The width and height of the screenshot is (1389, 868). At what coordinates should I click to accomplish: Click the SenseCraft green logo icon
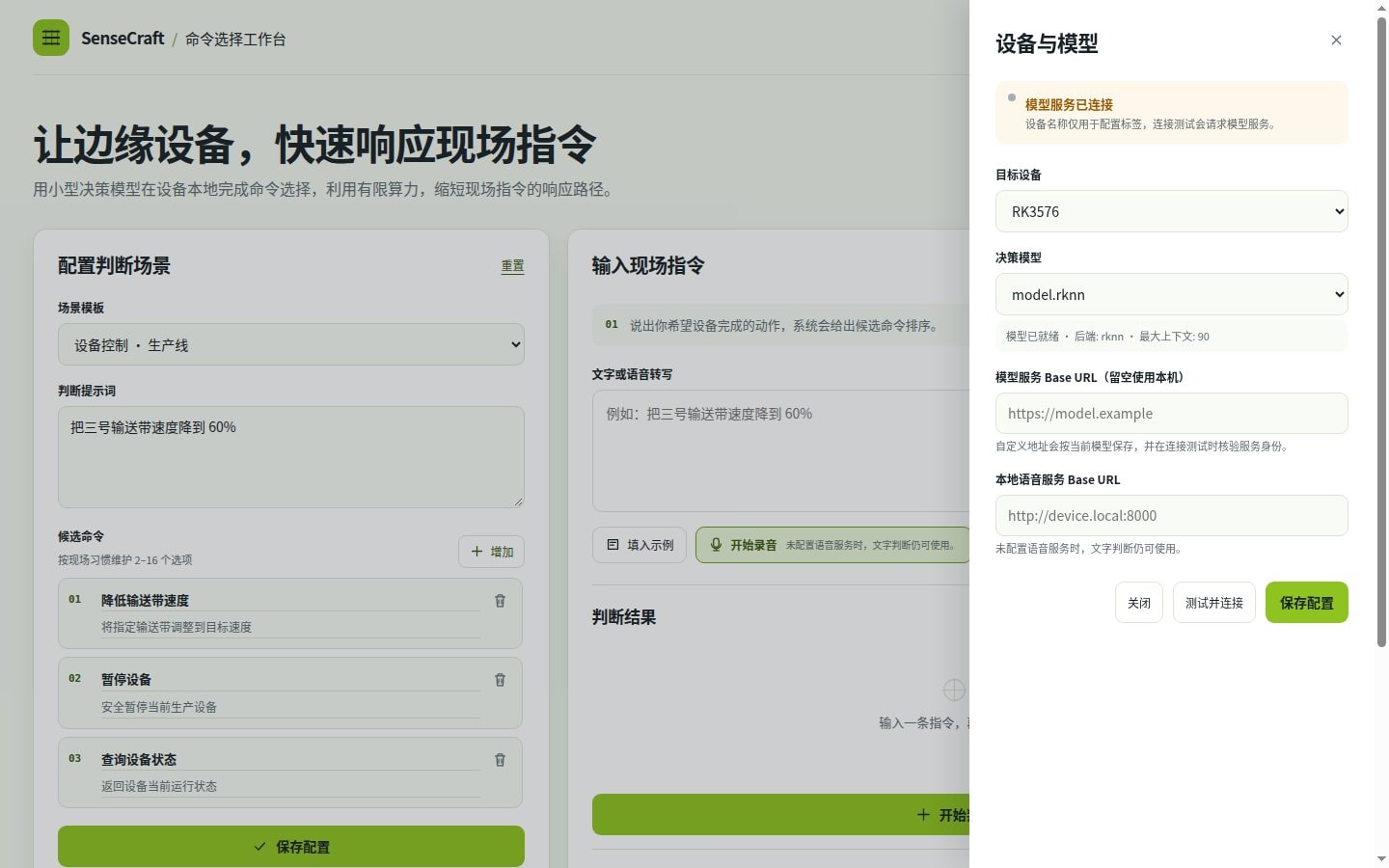pos(51,38)
